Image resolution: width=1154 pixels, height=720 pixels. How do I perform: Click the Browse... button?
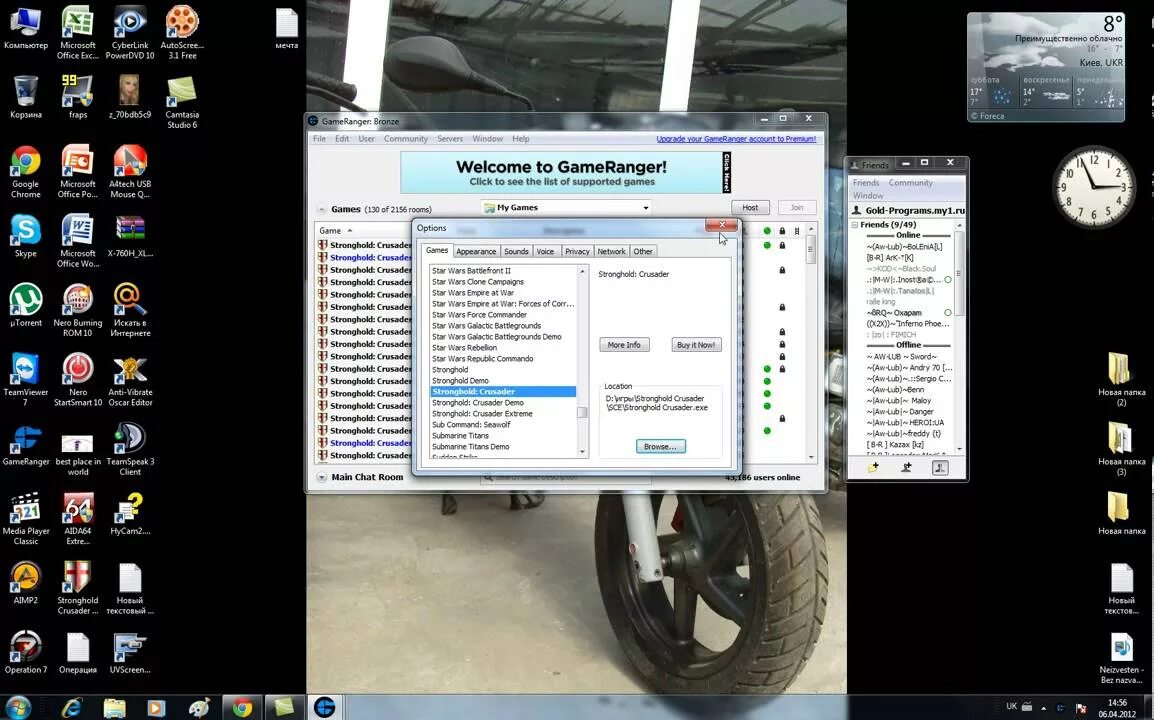tap(660, 446)
